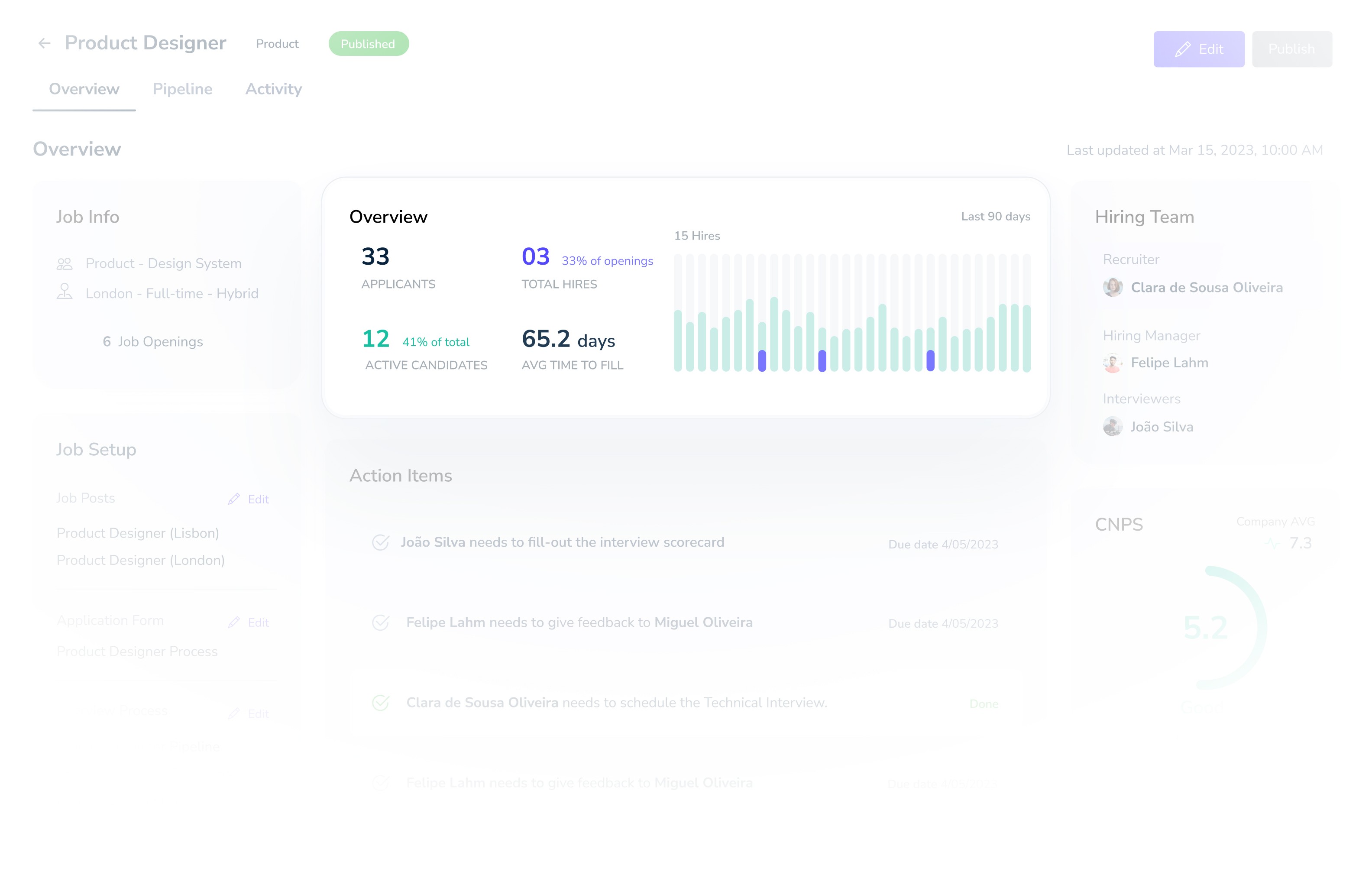This screenshot has height=885, width=1372.
Task: Open the Product Designer (London) job post
Action: click(x=140, y=560)
